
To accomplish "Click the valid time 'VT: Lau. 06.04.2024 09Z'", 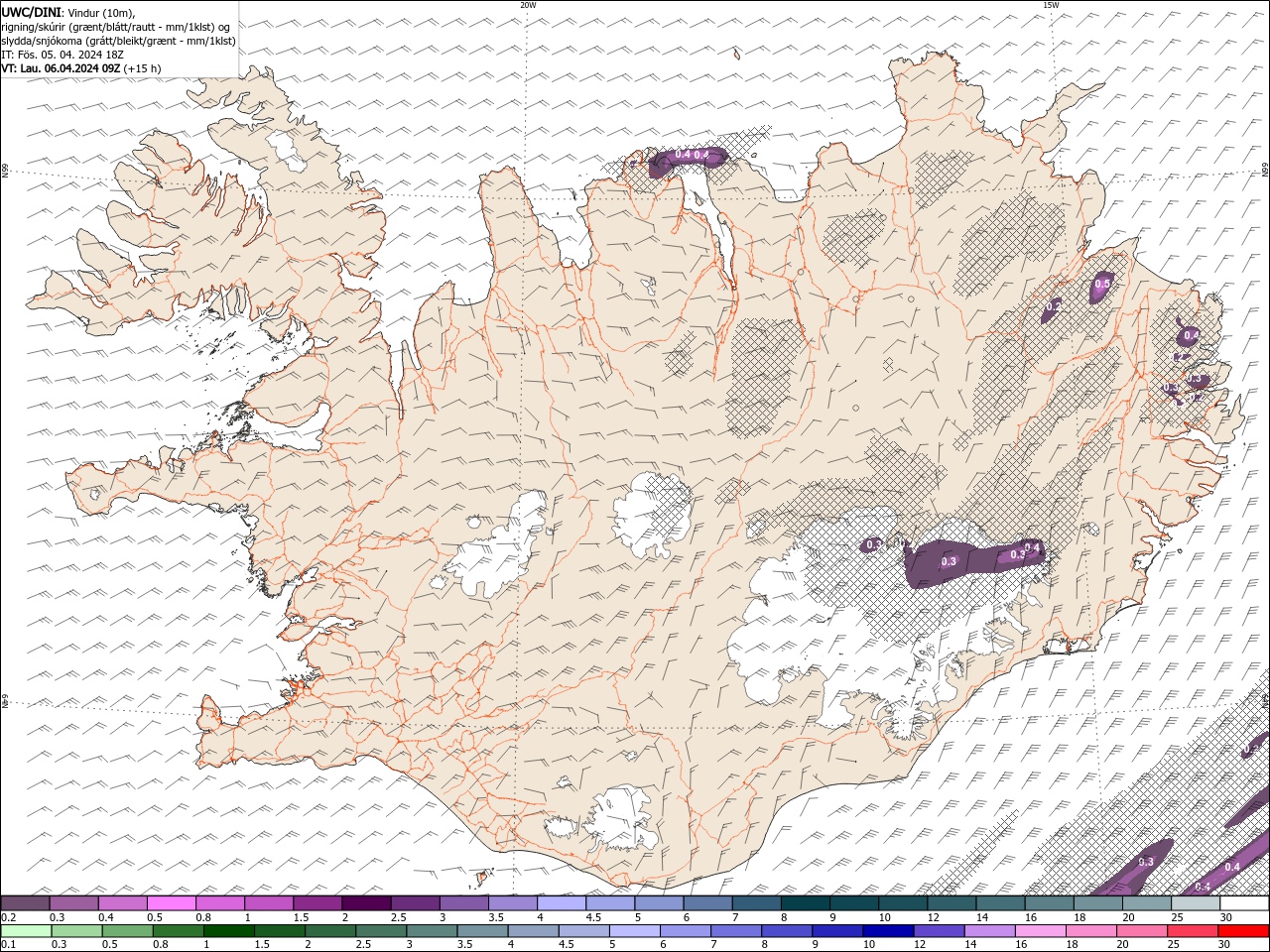I will (62, 68).
